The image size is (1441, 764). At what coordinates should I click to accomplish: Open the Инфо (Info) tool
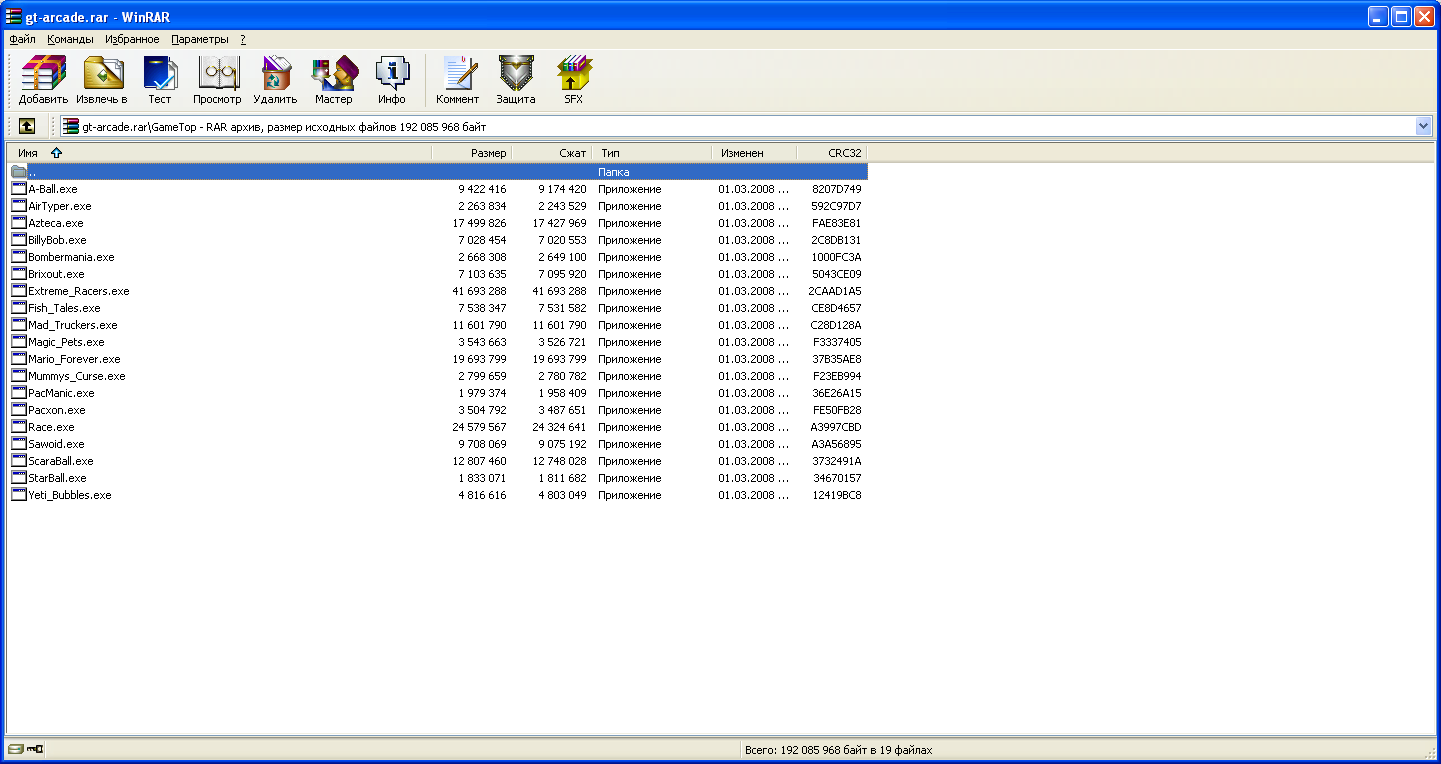tap(392, 79)
